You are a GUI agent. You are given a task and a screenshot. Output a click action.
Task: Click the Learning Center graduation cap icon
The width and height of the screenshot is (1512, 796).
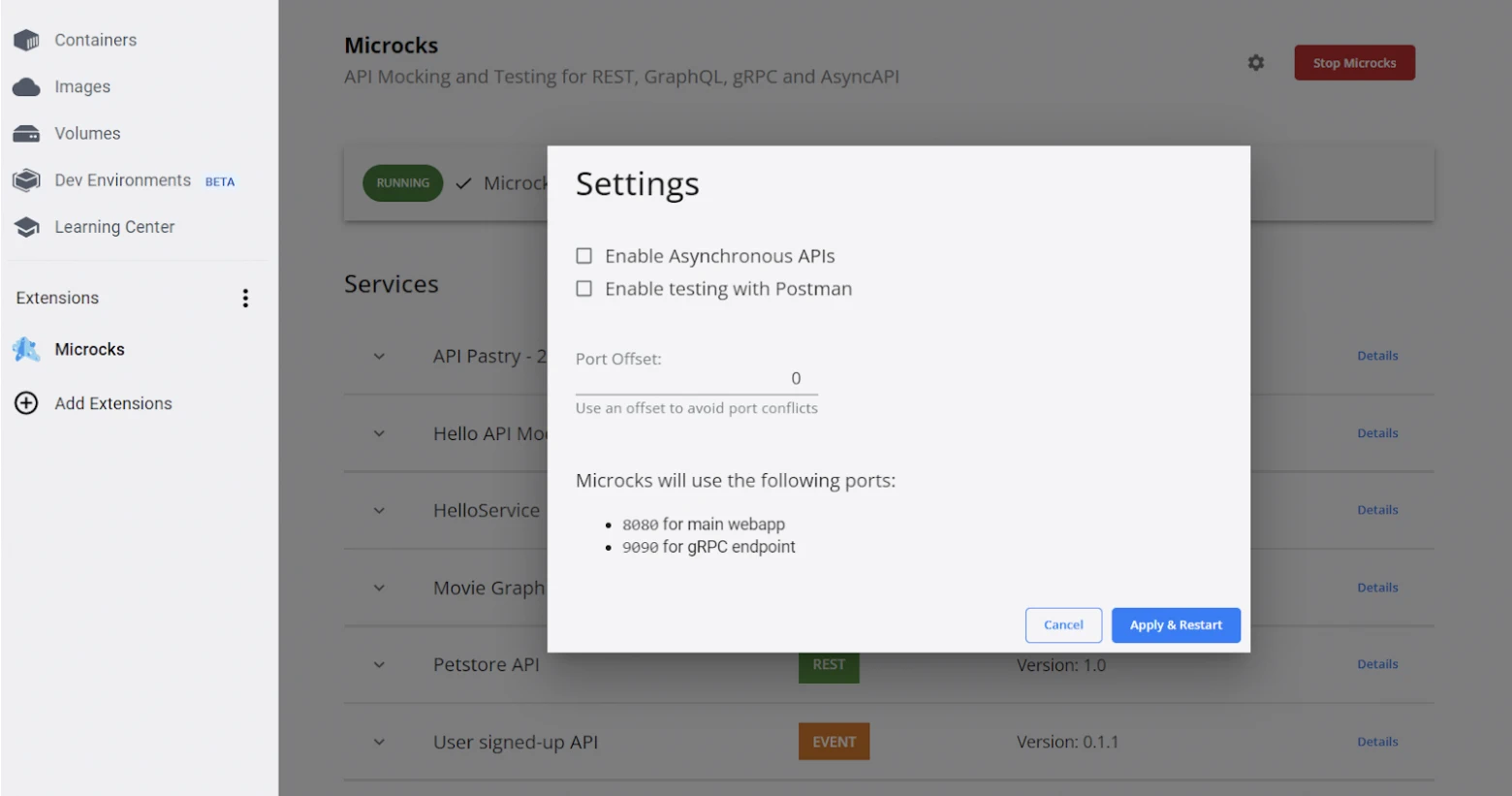26,227
